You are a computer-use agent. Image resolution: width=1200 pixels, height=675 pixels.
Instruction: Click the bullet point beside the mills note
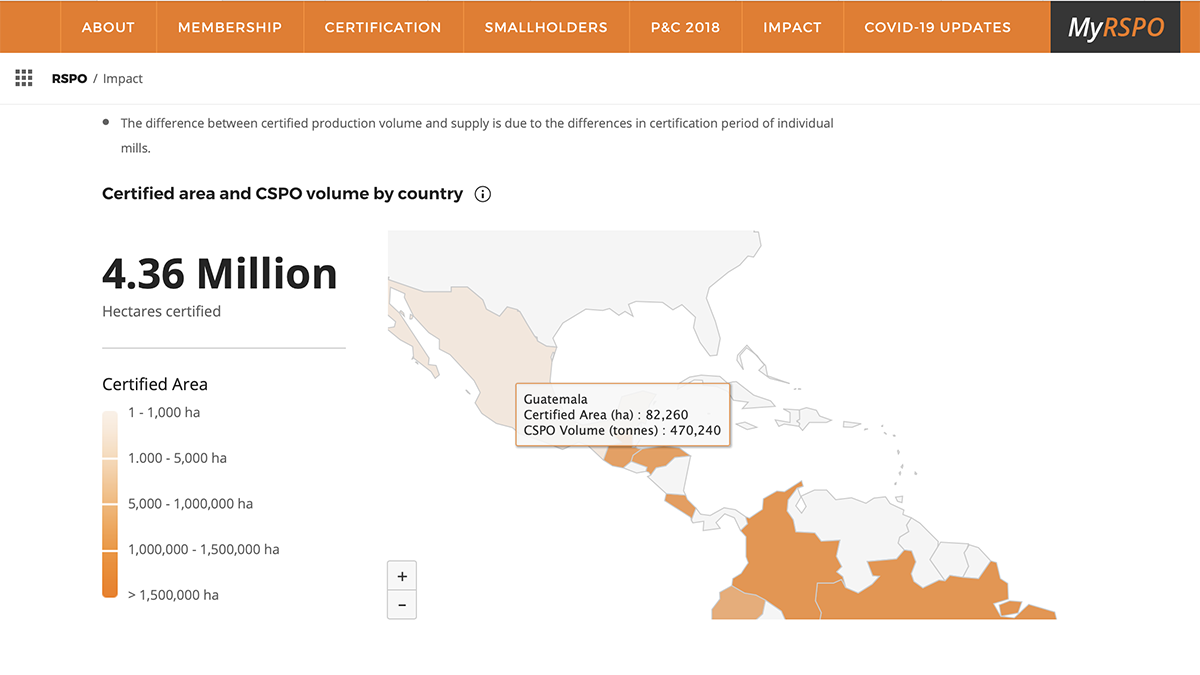(104, 122)
